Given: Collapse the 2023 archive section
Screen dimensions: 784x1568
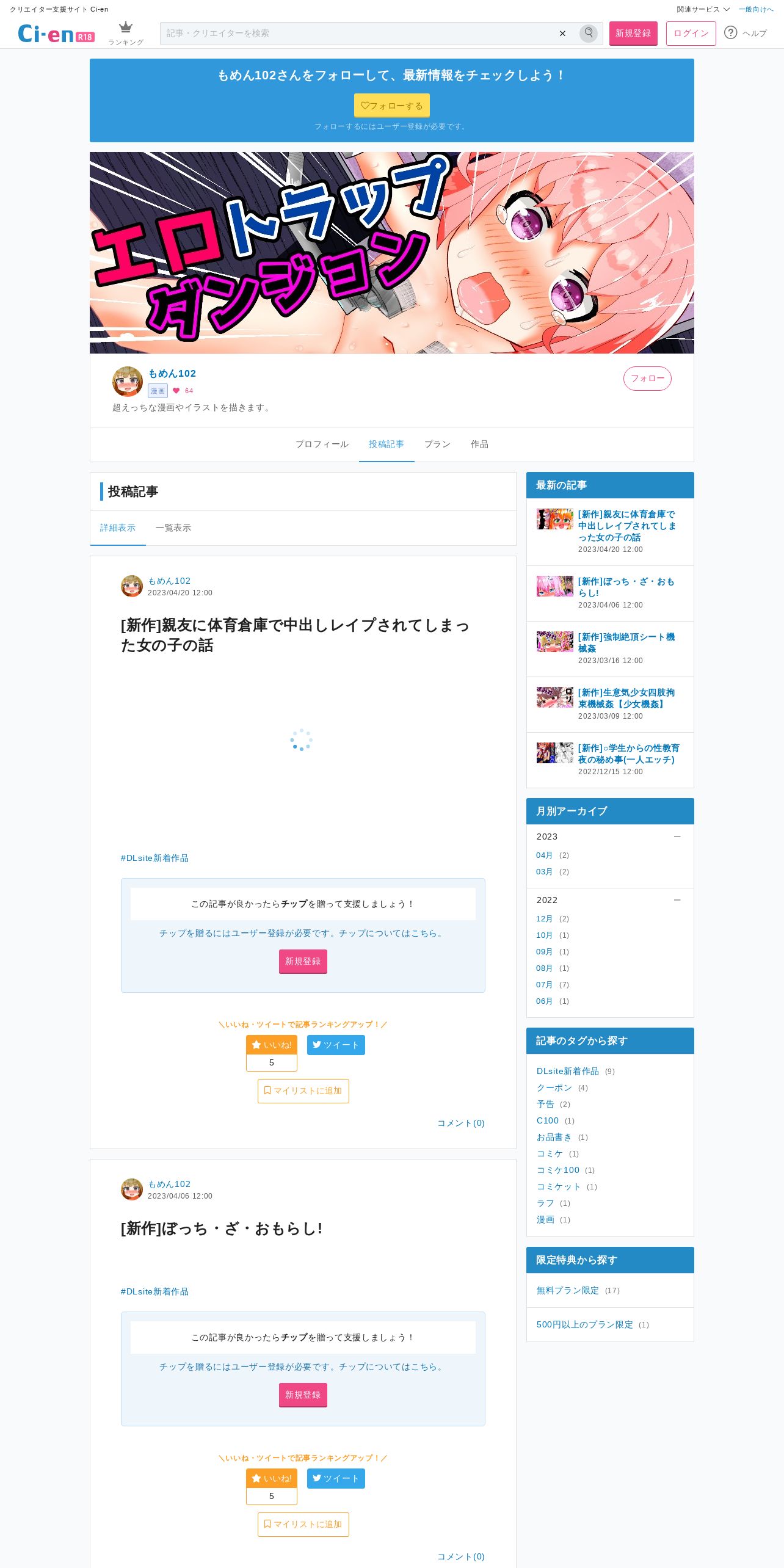Looking at the screenshot, I should pyautogui.click(x=677, y=837).
